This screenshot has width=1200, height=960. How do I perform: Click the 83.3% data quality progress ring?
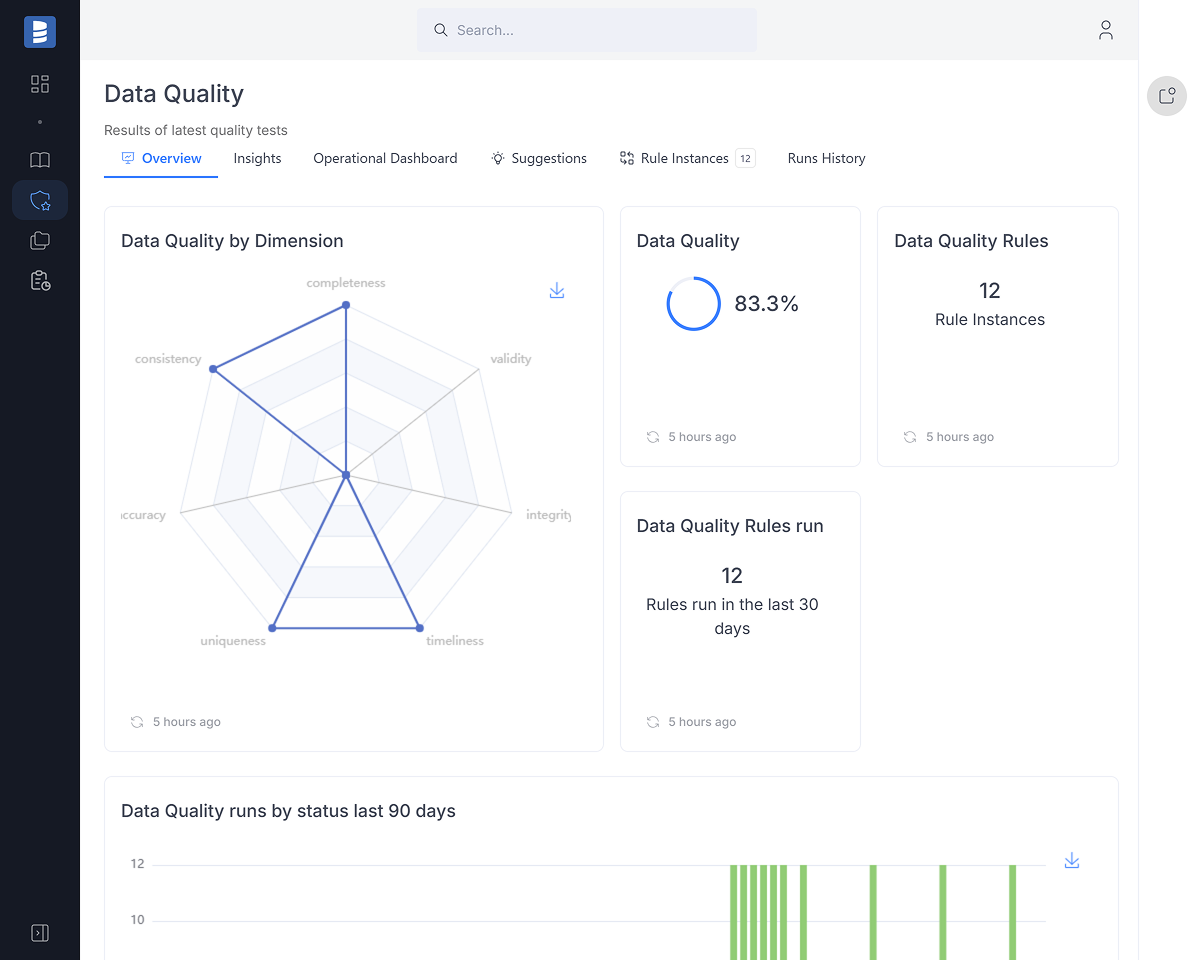693,304
